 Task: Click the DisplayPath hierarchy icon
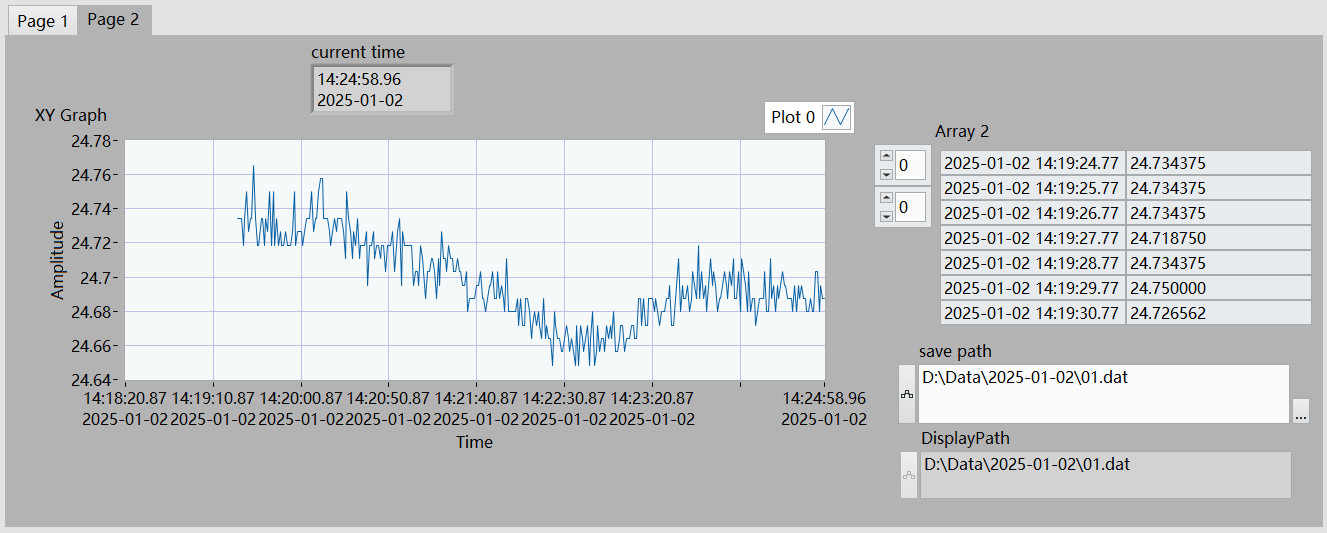[908, 475]
